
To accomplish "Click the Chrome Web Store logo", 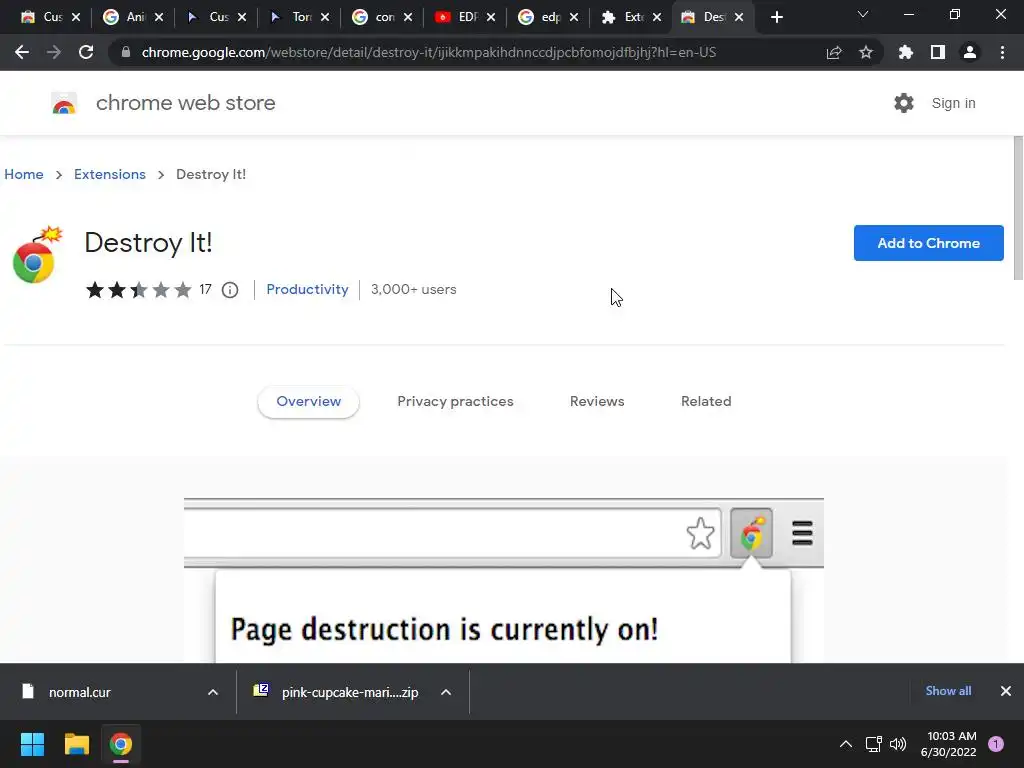I will 64,103.
